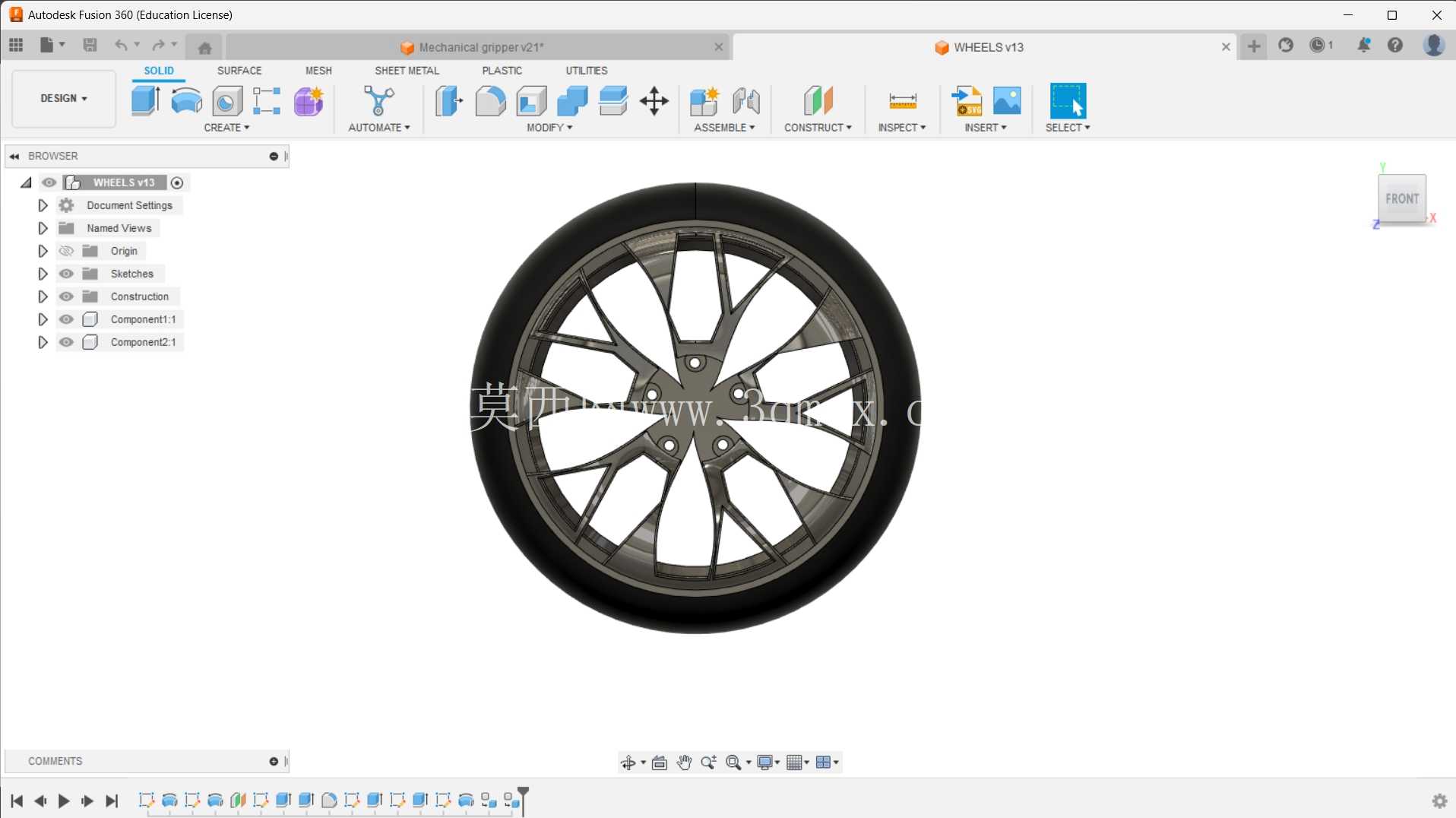Select the Extrude tool icon

pyautogui.click(x=145, y=100)
